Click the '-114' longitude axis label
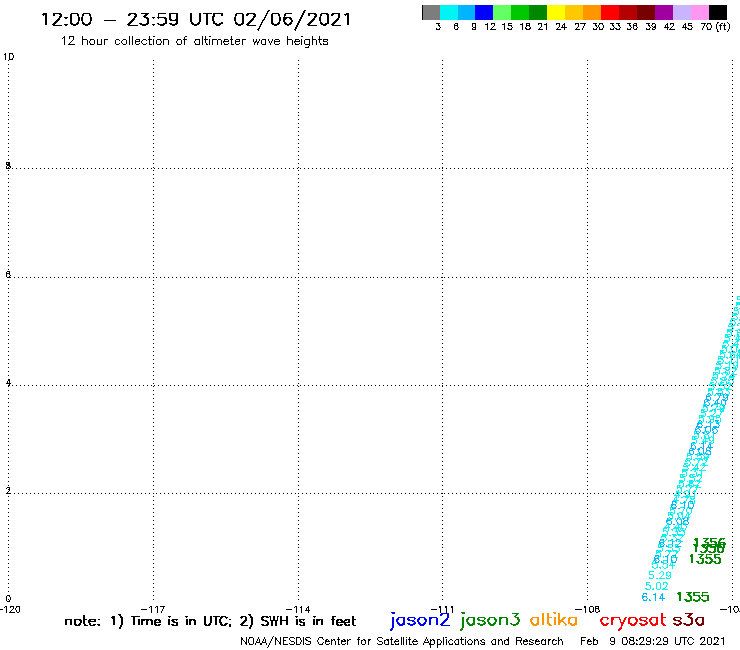The image size is (740, 650). [x=298, y=609]
